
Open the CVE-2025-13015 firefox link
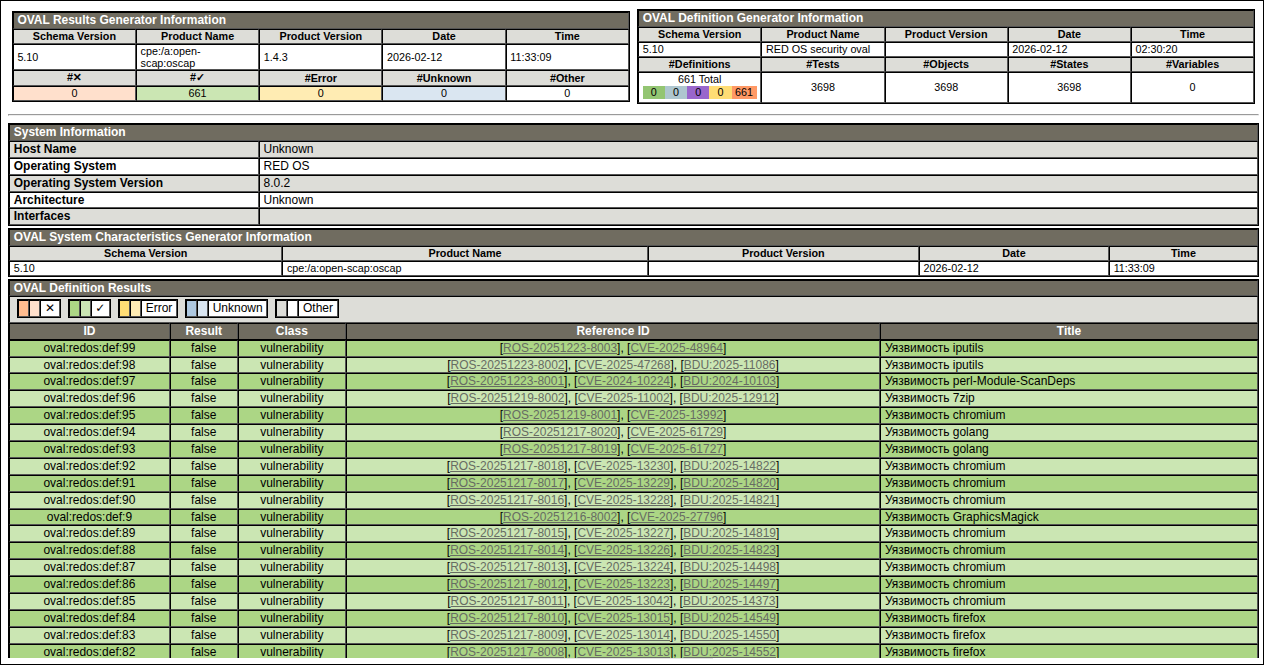click(x=625, y=618)
